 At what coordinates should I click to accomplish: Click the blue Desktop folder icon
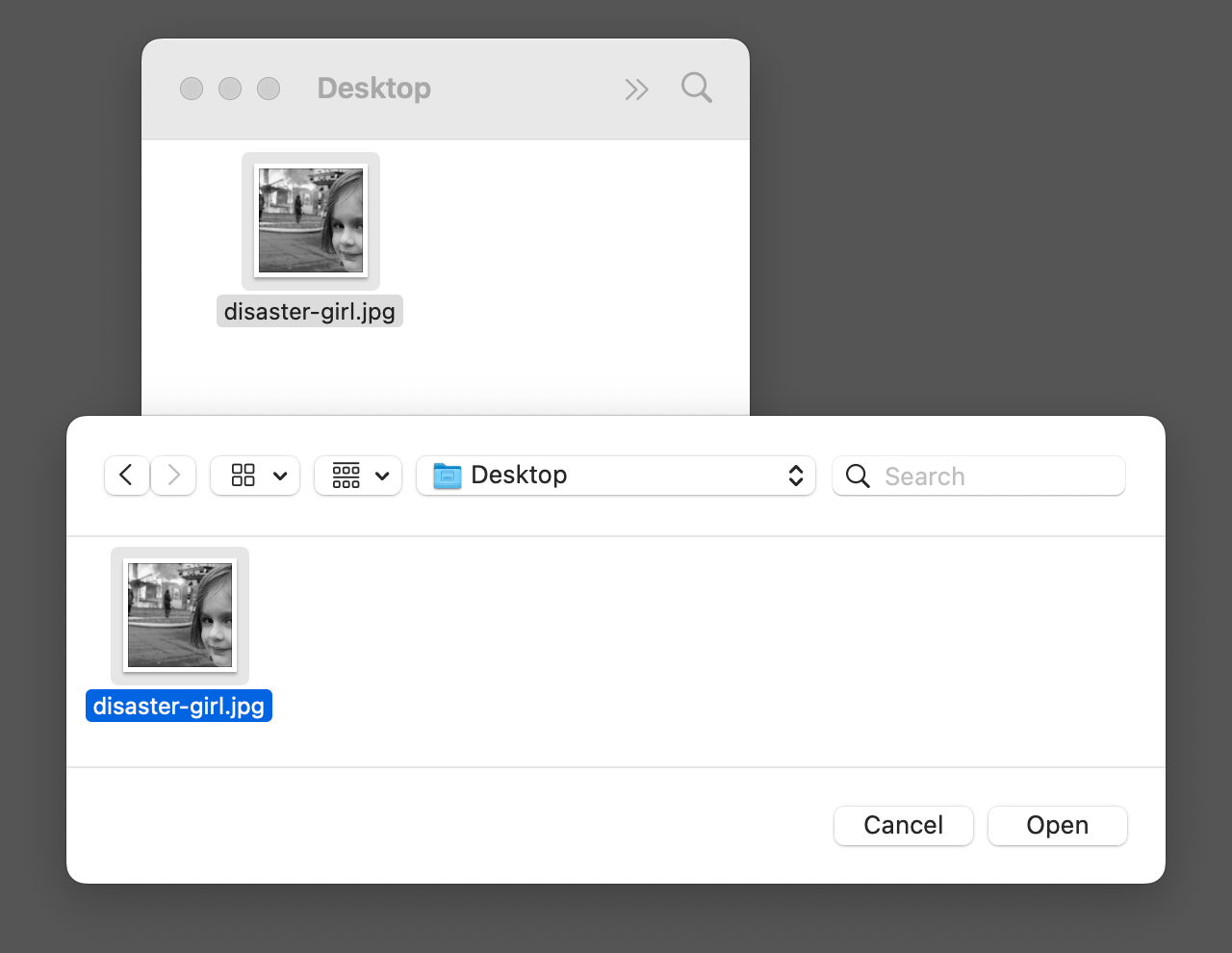click(x=447, y=476)
